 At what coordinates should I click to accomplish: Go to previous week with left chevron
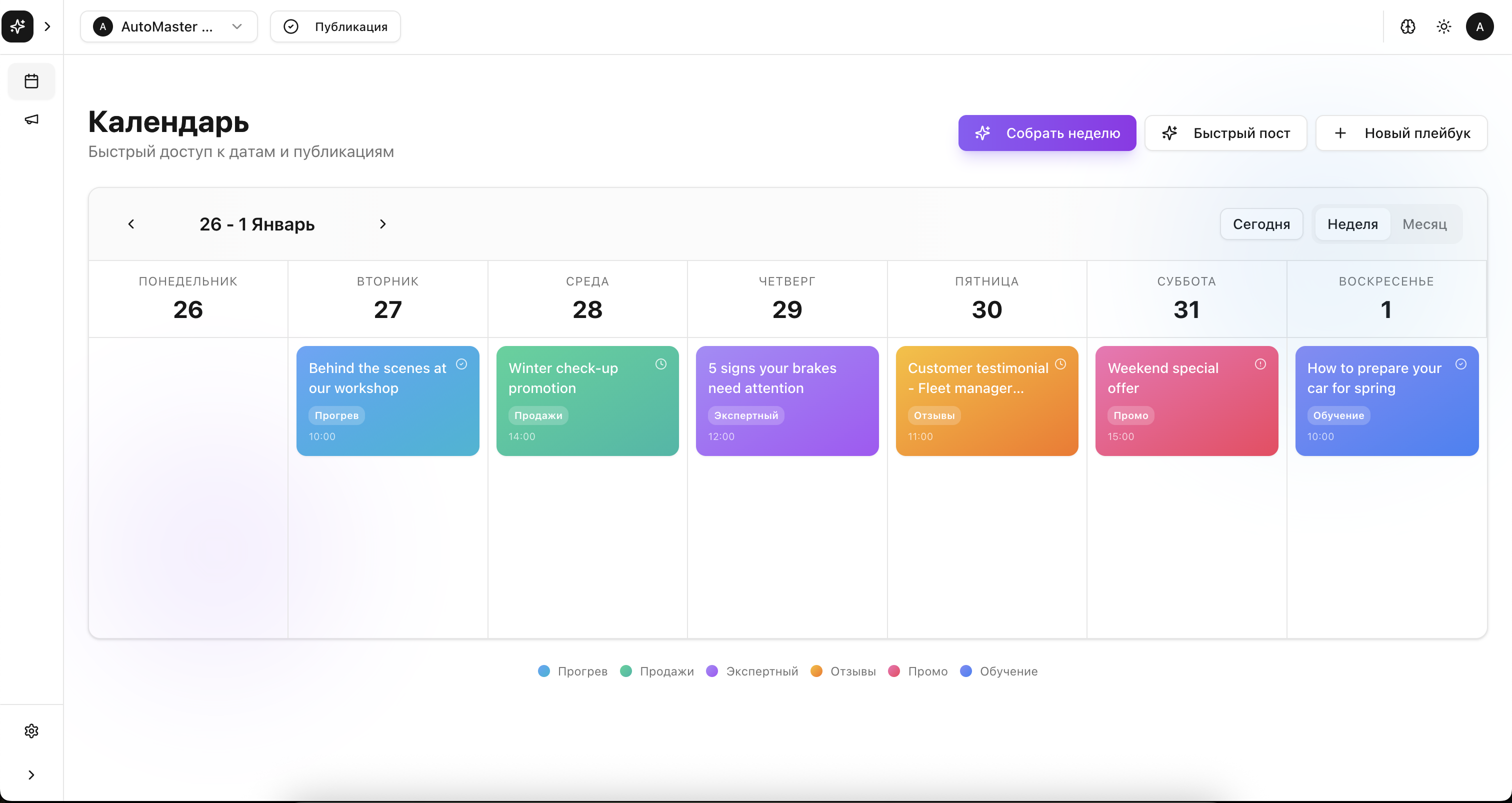click(x=131, y=223)
